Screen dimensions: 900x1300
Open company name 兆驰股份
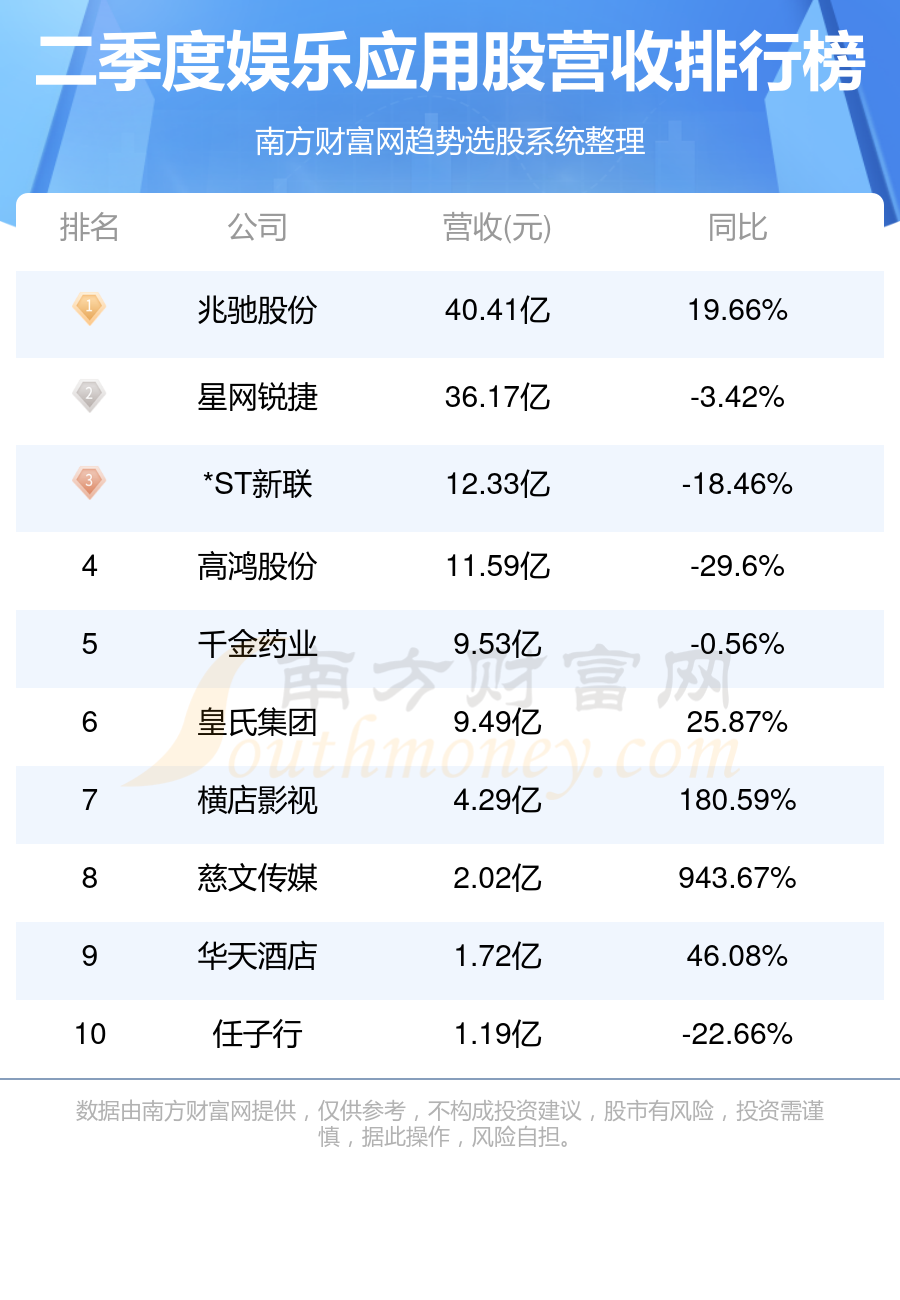(x=257, y=311)
